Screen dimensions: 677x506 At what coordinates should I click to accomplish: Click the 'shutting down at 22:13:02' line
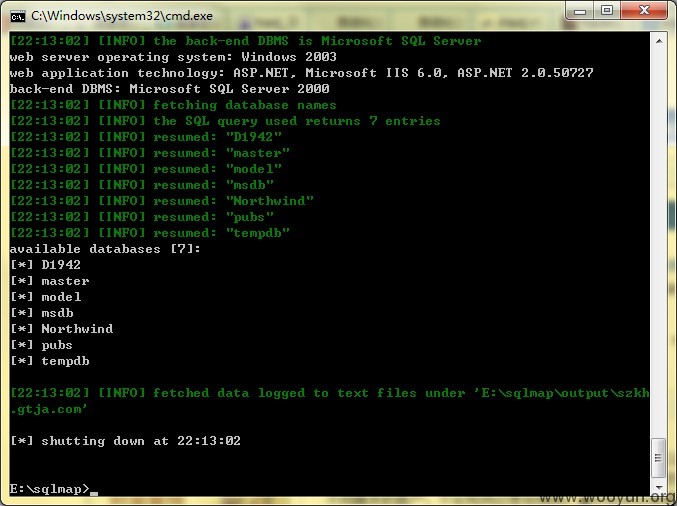(125, 441)
